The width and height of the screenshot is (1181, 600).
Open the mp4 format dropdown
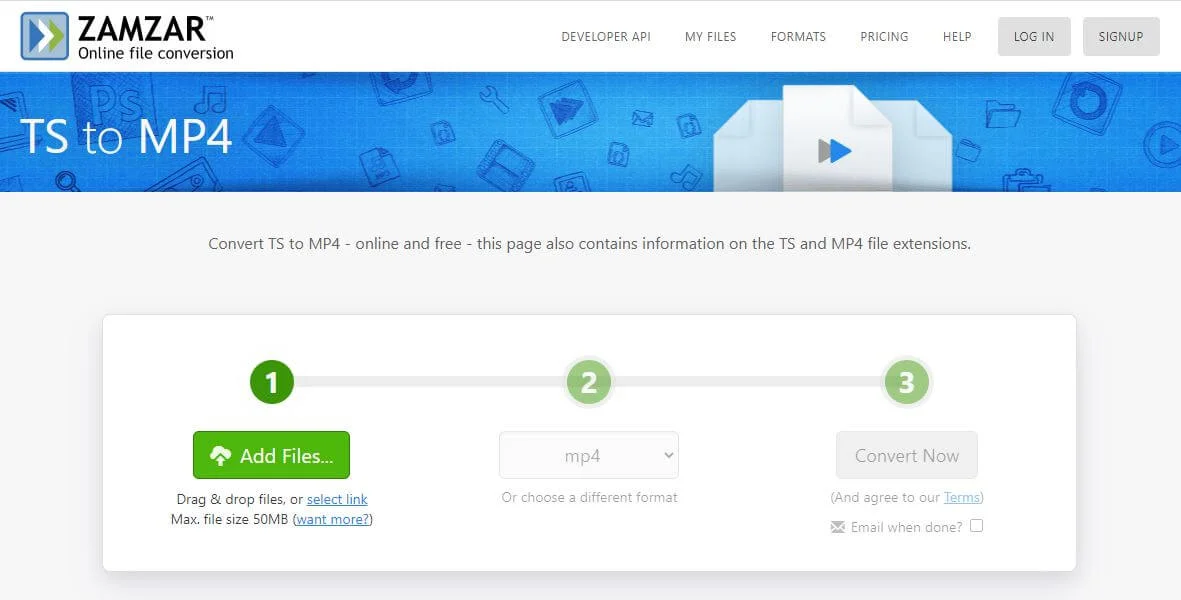point(589,456)
